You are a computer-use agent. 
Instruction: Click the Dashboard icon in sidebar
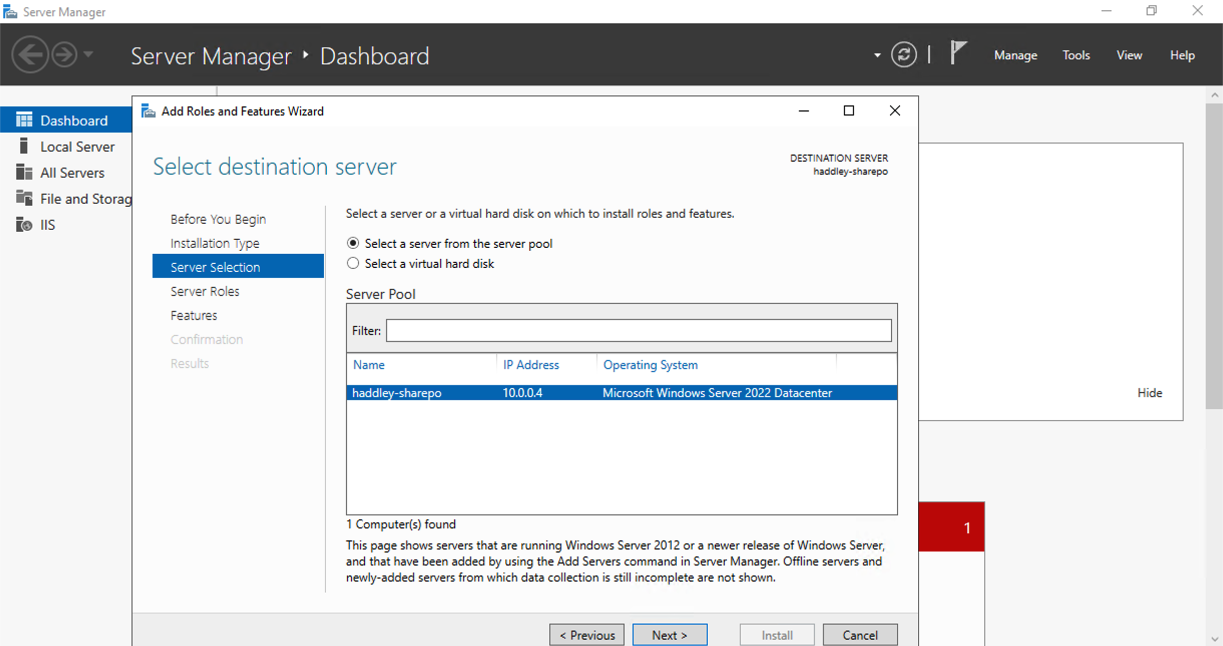pyautogui.click(x=24, y=120)
